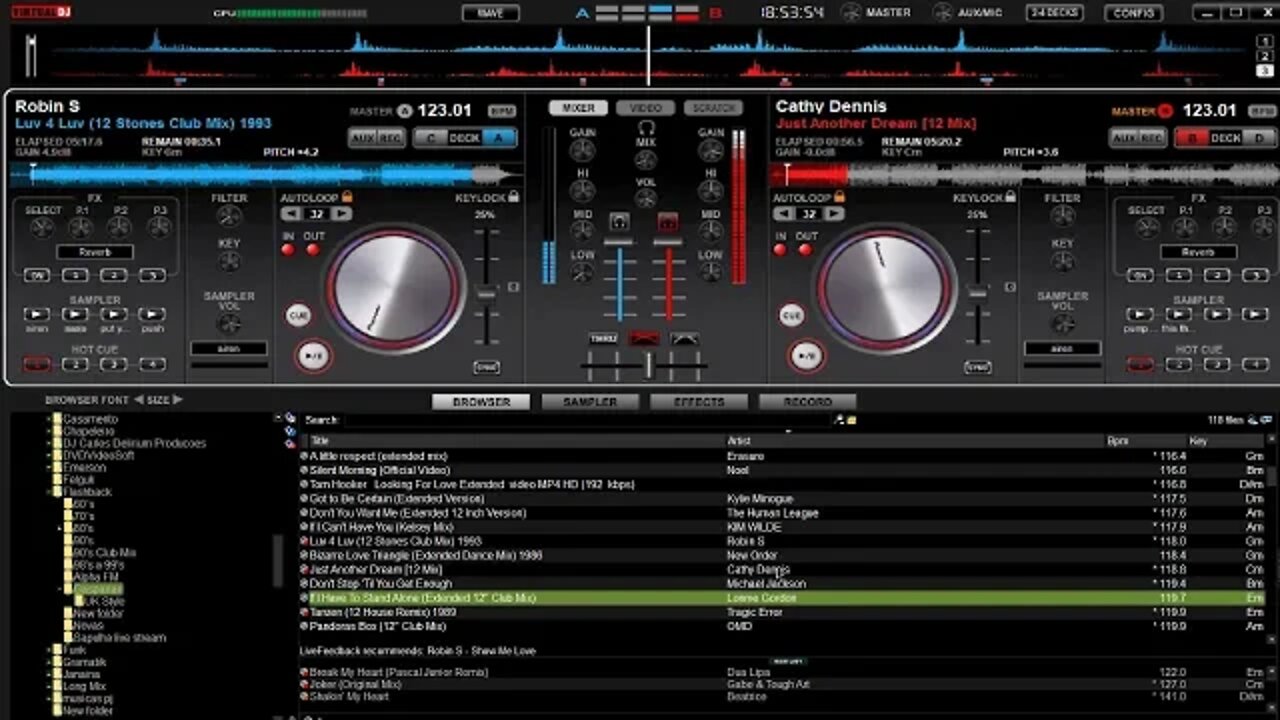Increase left deck autoloop length

pos(342,214)
